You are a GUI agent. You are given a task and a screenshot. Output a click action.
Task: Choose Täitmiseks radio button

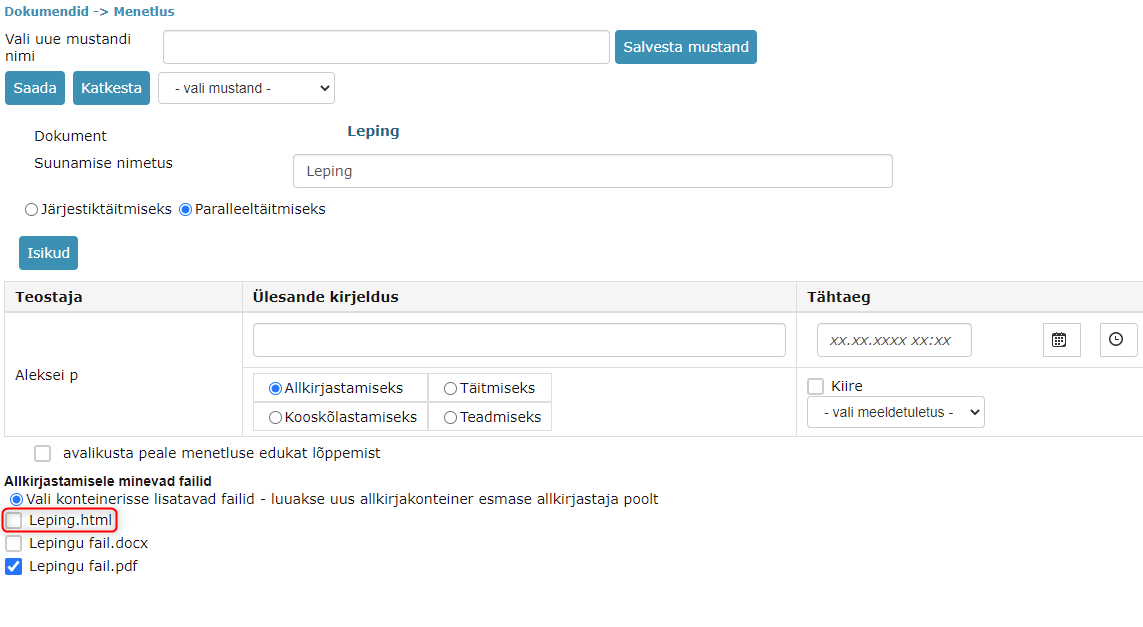450,389
